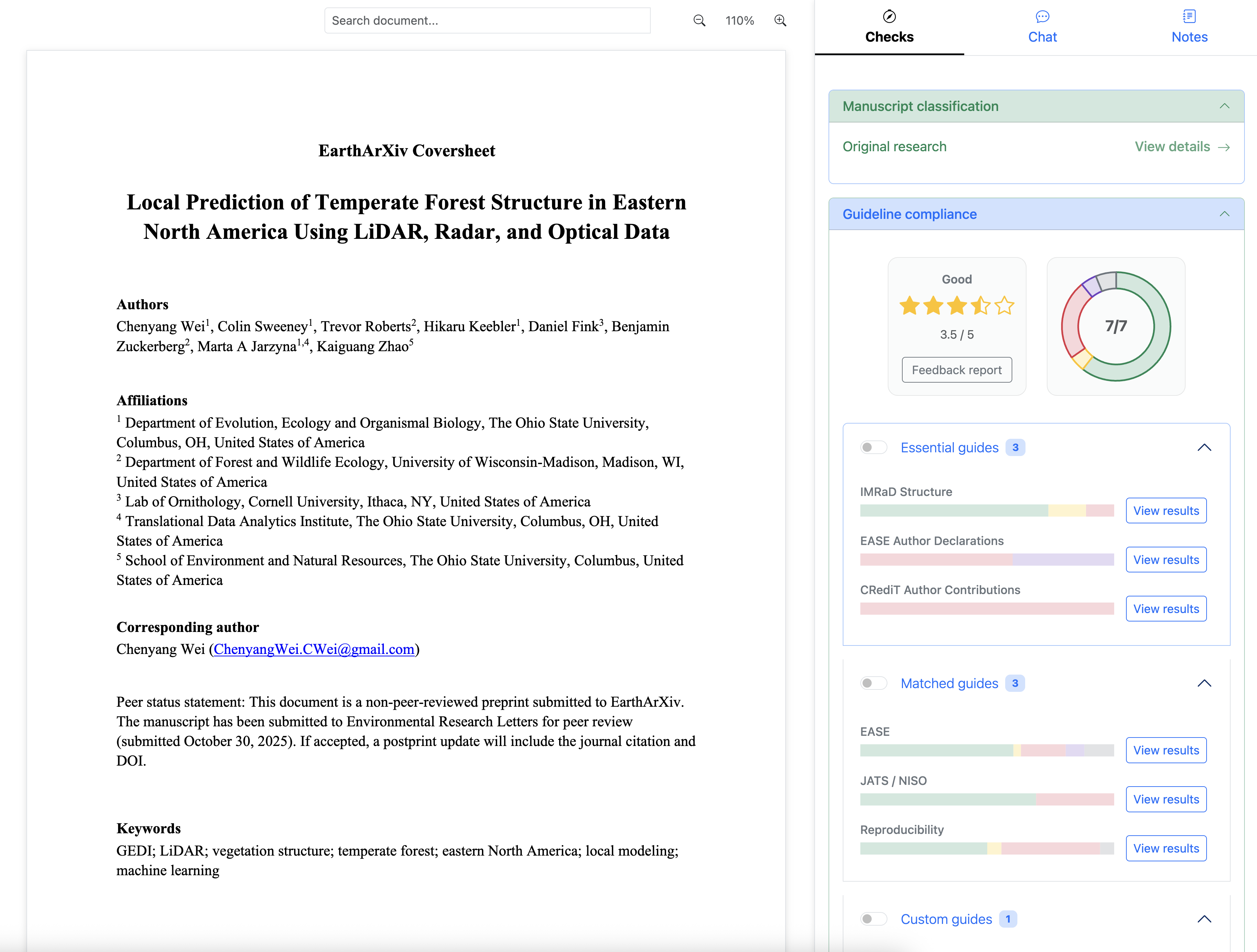Enable the Custom guides switch
Screen dimensions: 1257x952
[874, 919]
